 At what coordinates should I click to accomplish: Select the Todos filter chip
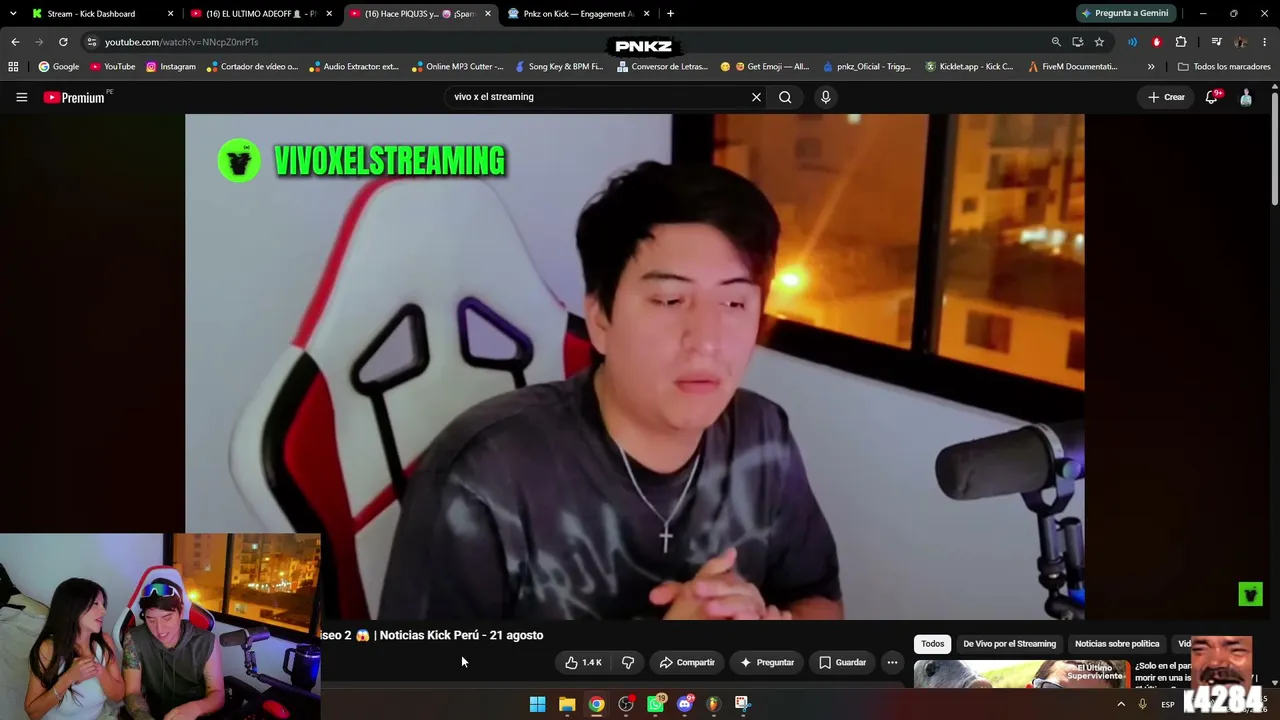932,644
